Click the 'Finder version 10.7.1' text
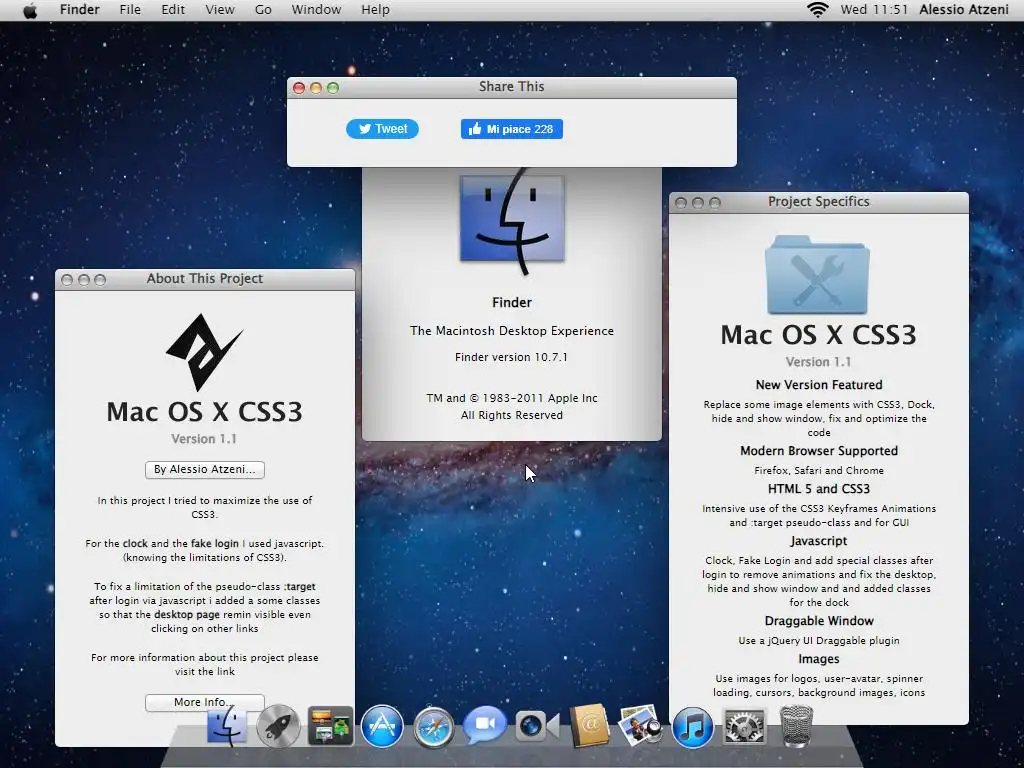The height and width of the screenshot is (768, 1024). click(x=511, y=357)
